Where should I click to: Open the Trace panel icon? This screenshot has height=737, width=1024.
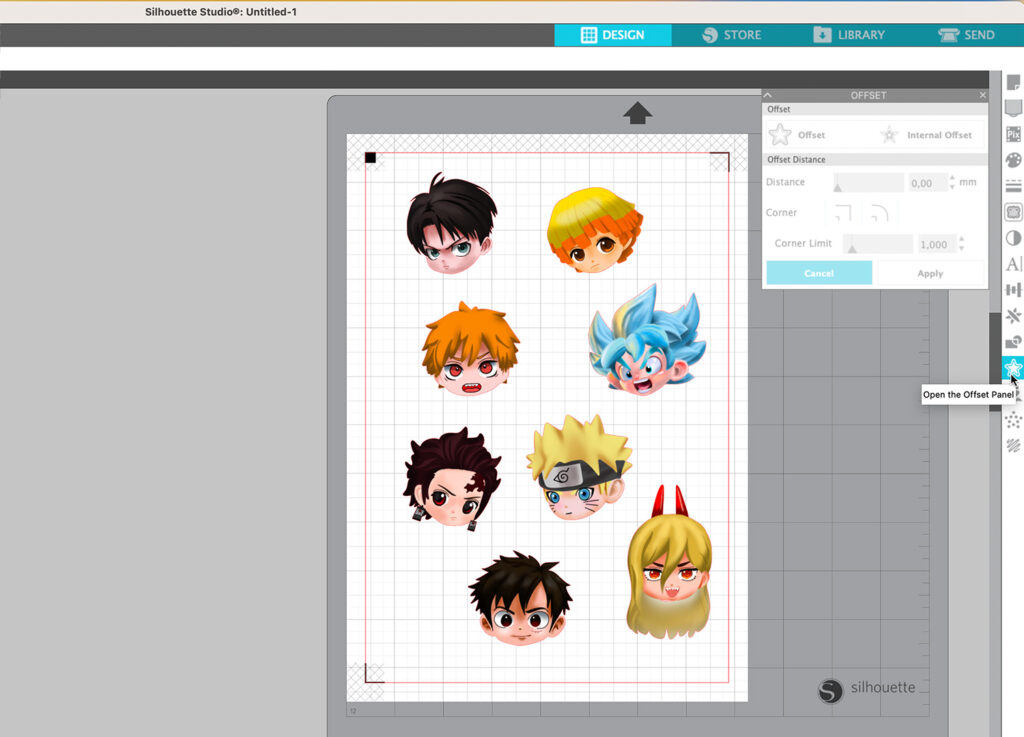coord(1013,212)
